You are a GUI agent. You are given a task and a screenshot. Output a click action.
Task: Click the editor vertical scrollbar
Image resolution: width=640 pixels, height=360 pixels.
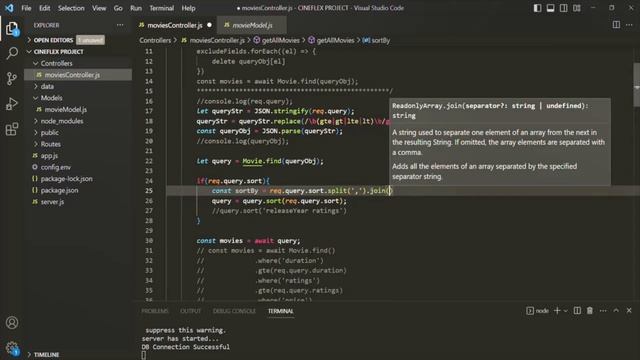[636, 84]
